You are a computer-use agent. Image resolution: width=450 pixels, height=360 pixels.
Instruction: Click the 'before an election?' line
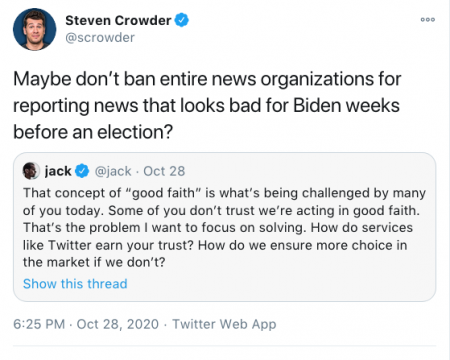click(93, 132)
